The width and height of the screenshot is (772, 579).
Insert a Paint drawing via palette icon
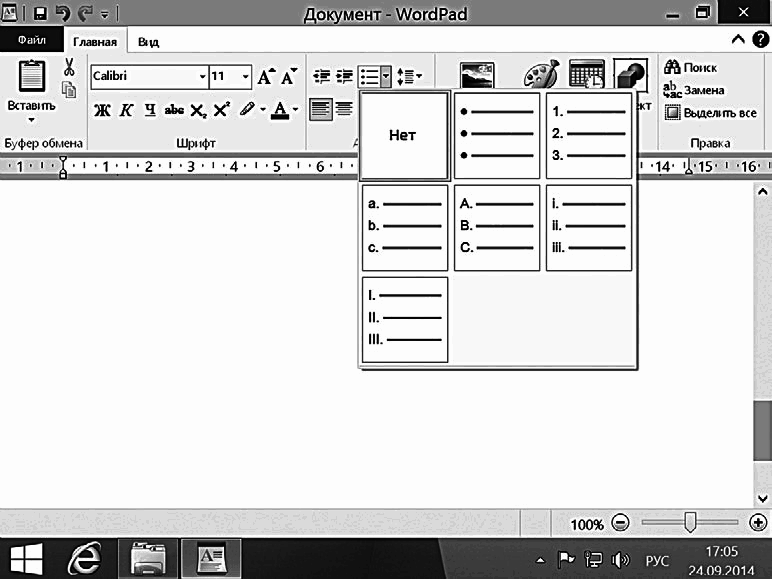[542, 74]
